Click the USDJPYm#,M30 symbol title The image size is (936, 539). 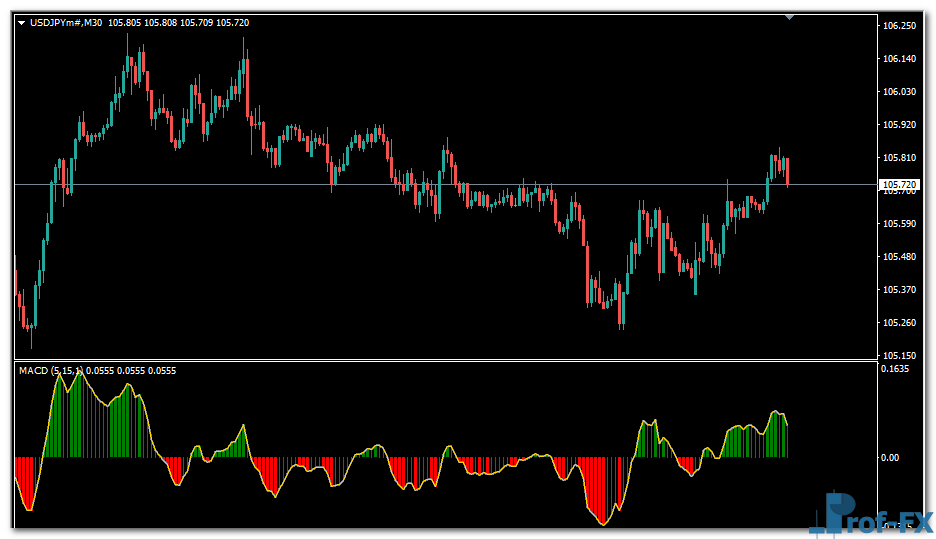tap(66, 22)
